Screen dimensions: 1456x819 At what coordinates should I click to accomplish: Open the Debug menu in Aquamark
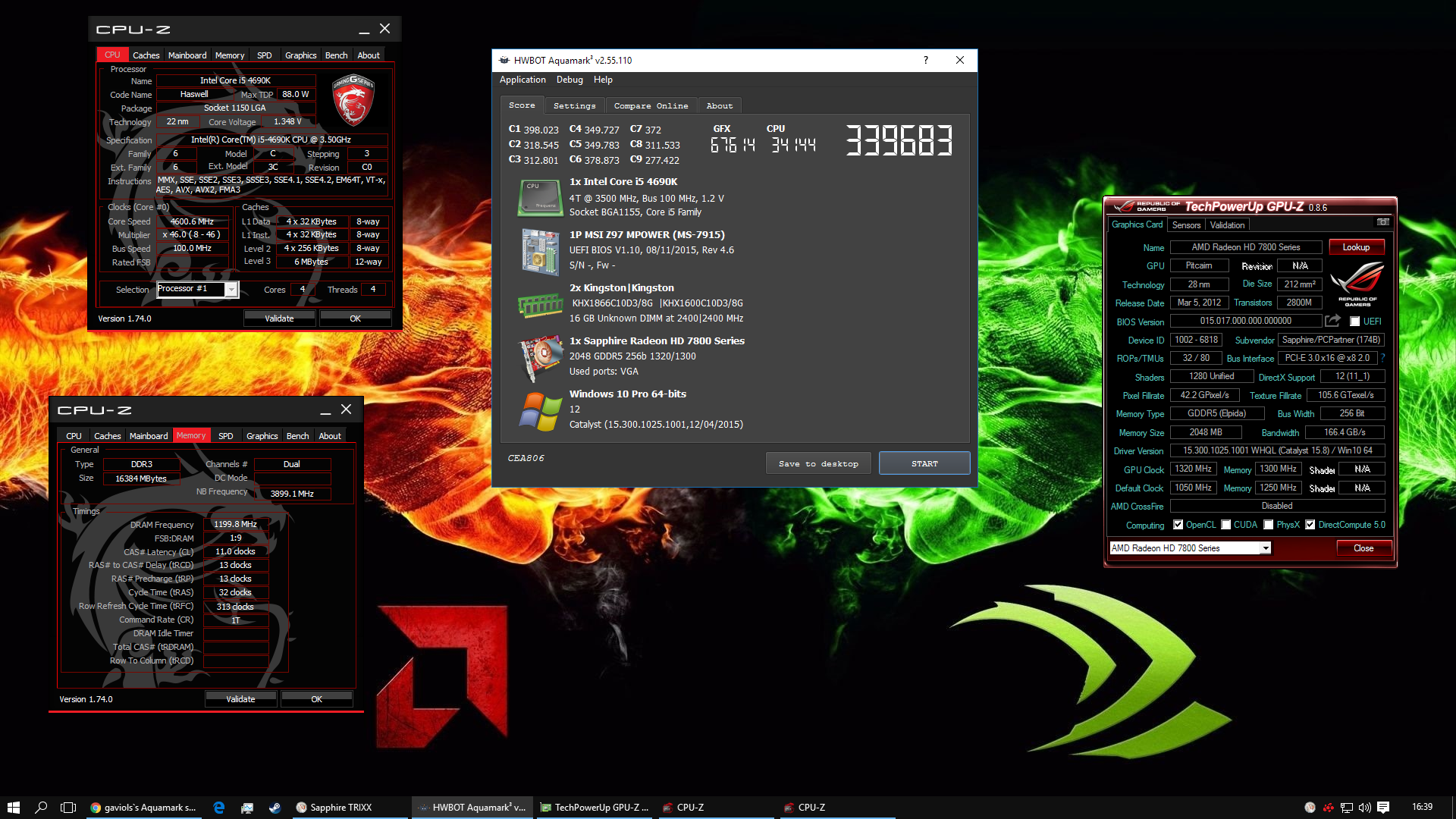(x=570, y=80)
